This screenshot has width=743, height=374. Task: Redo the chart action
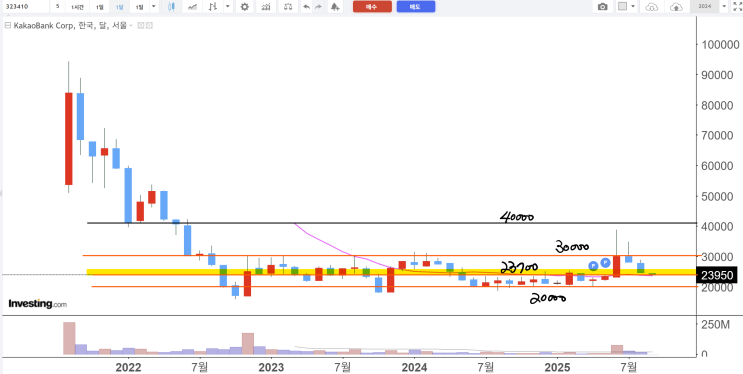pyautogui.click(x=318, y=7)
